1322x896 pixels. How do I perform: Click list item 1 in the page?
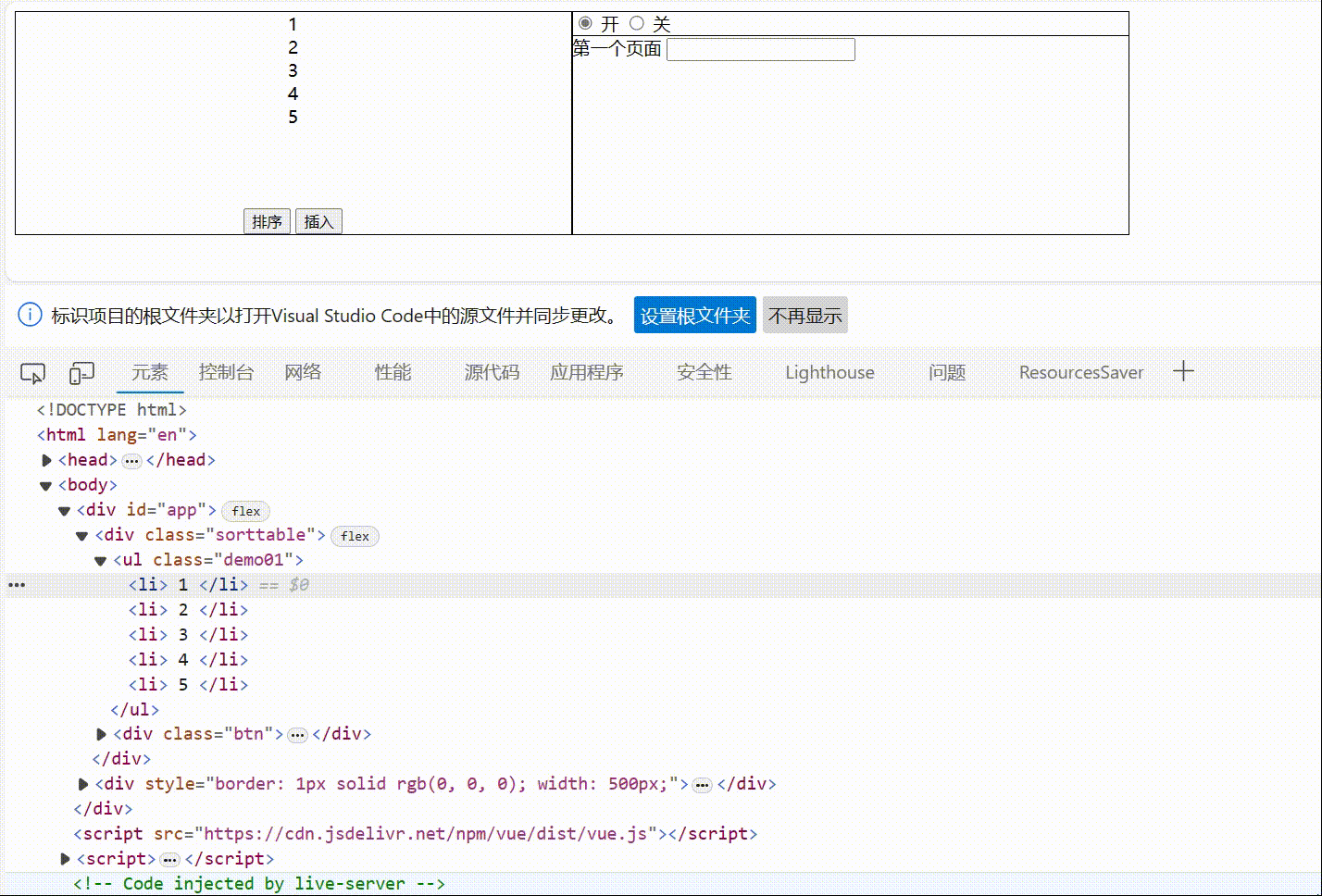pos(293,24)
